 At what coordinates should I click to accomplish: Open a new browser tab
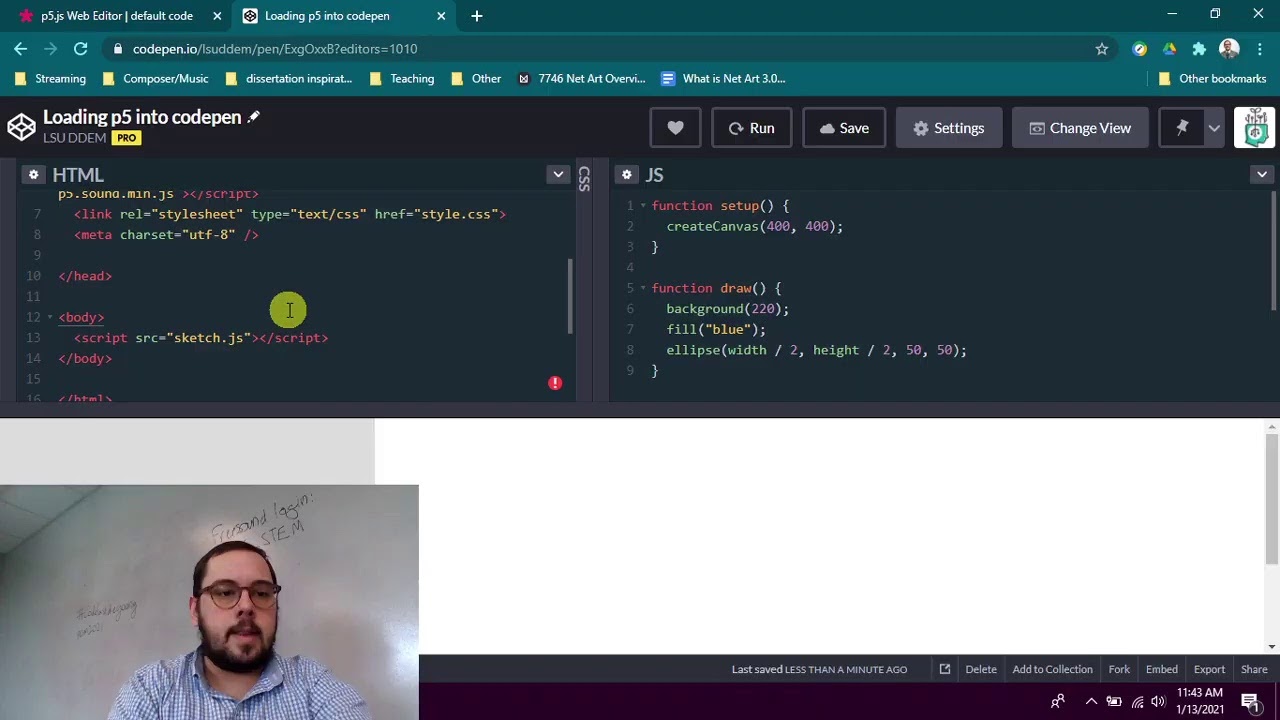pyautogui.click(x=477, y=16)
